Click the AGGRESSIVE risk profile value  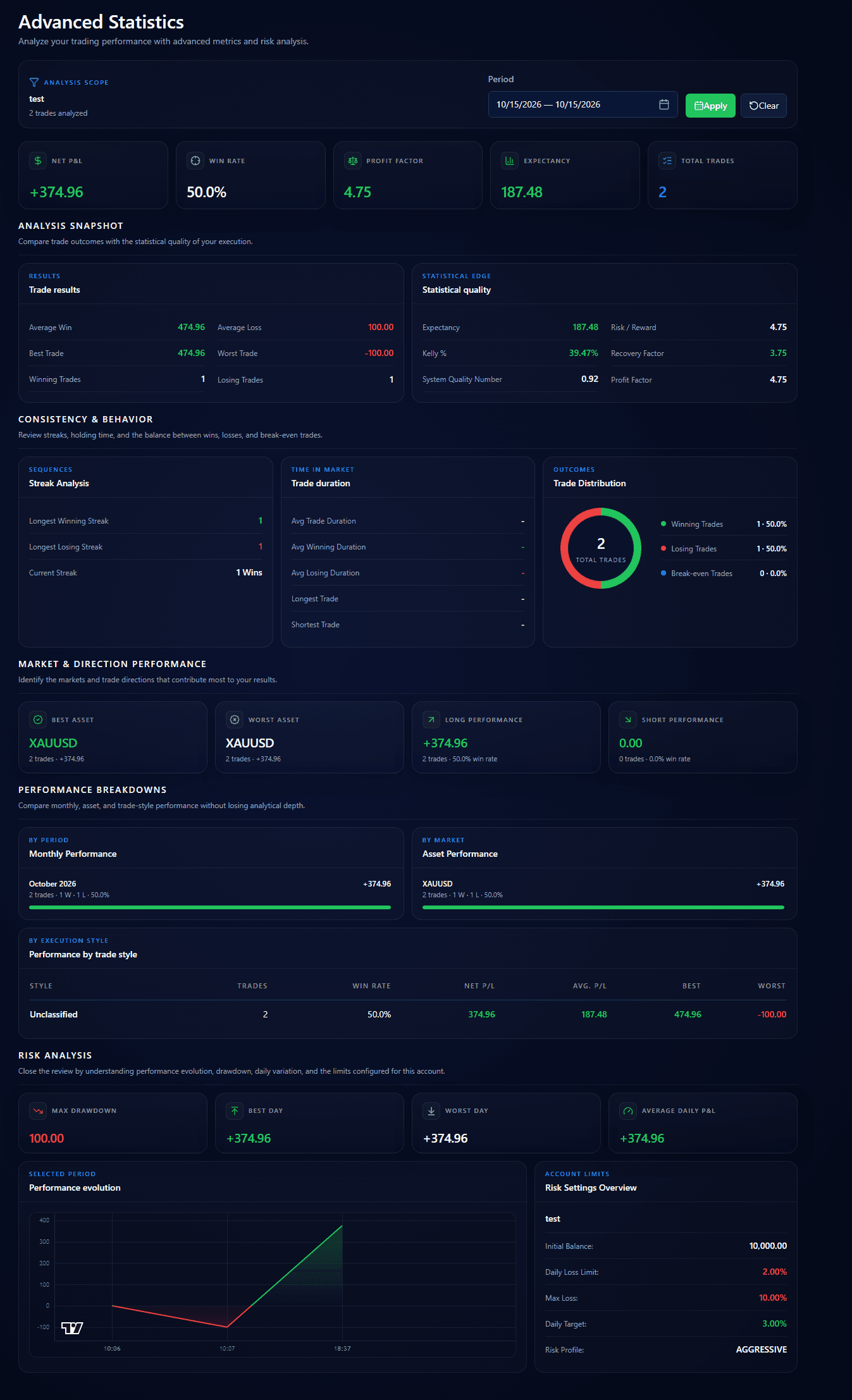(x=762, y=1349)
